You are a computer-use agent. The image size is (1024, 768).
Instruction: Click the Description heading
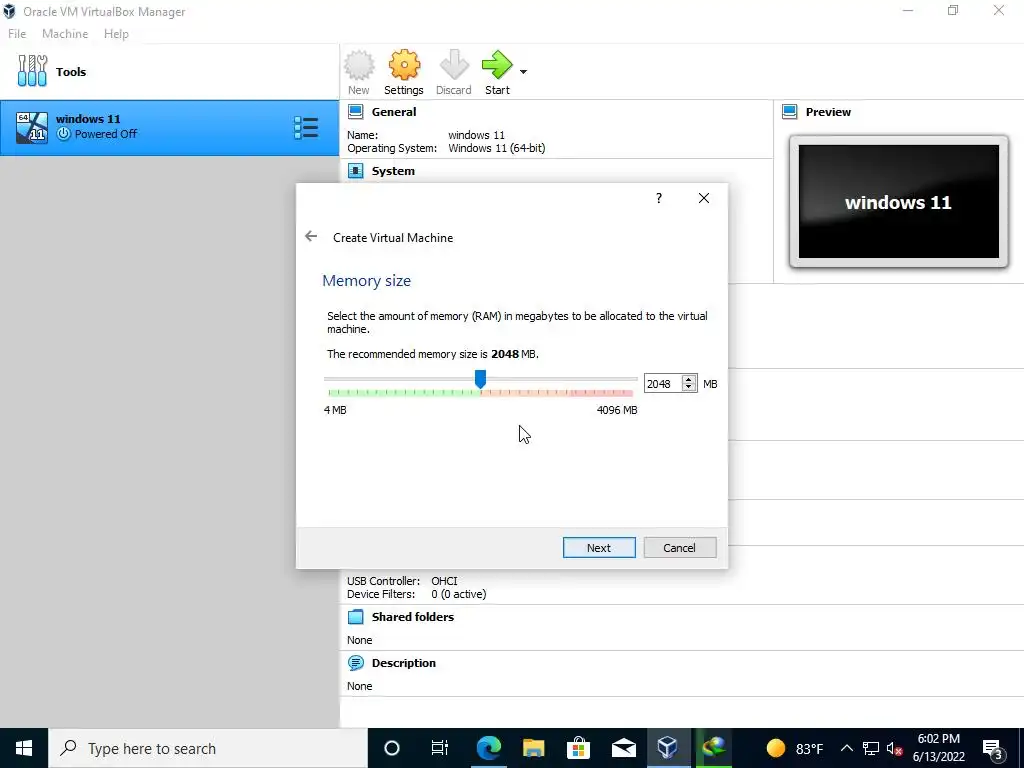(x=404, y=663)
